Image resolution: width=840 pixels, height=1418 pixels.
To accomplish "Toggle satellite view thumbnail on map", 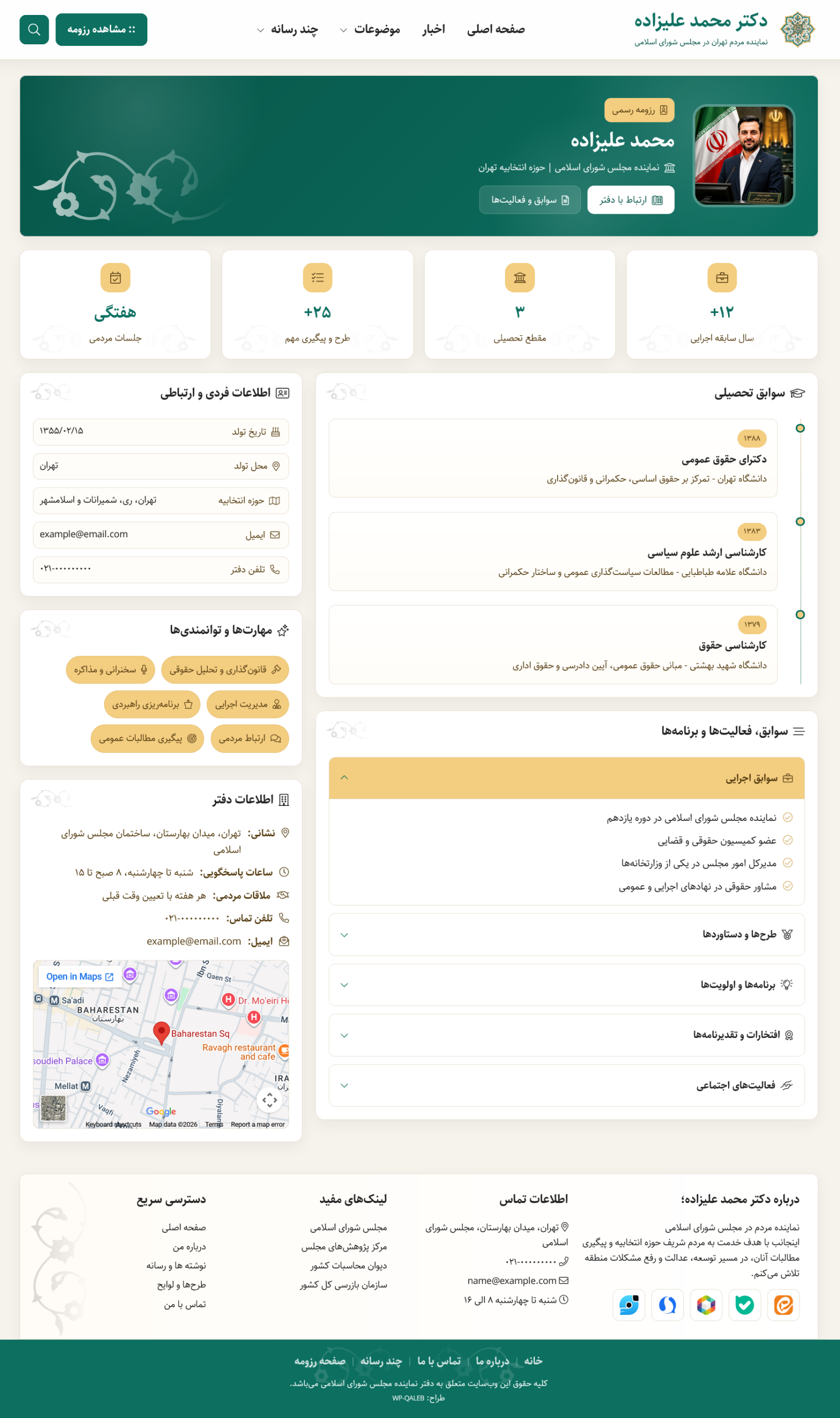I will (x=53, y=1108).
